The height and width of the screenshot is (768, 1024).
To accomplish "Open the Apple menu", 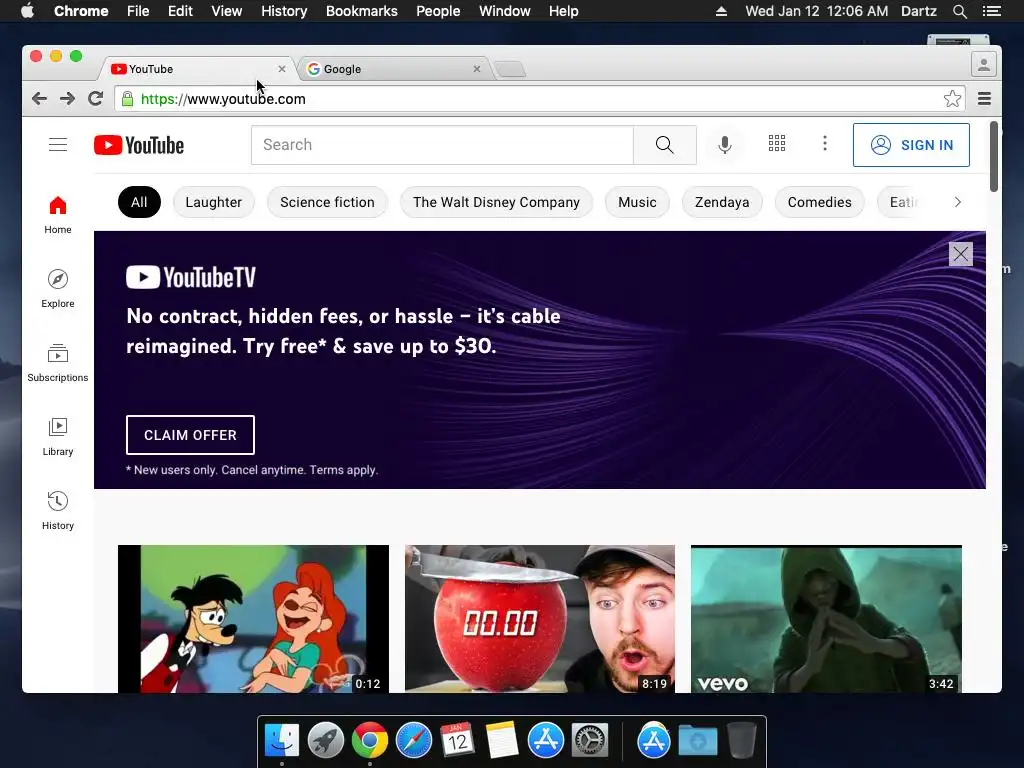I will 27,11.
